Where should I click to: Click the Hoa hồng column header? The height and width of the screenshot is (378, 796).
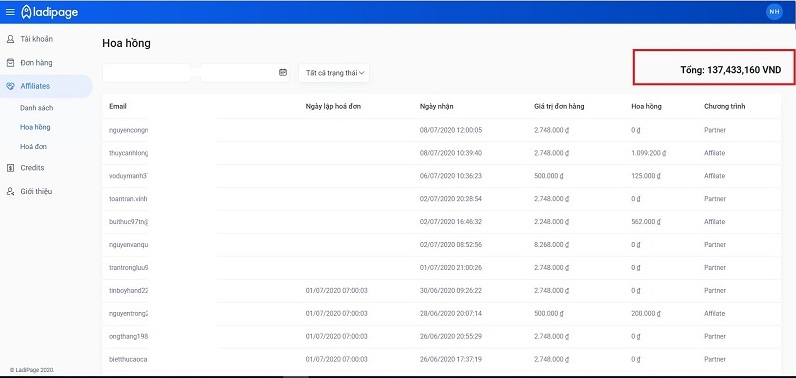pyautogui.click(x=646, y=107)
